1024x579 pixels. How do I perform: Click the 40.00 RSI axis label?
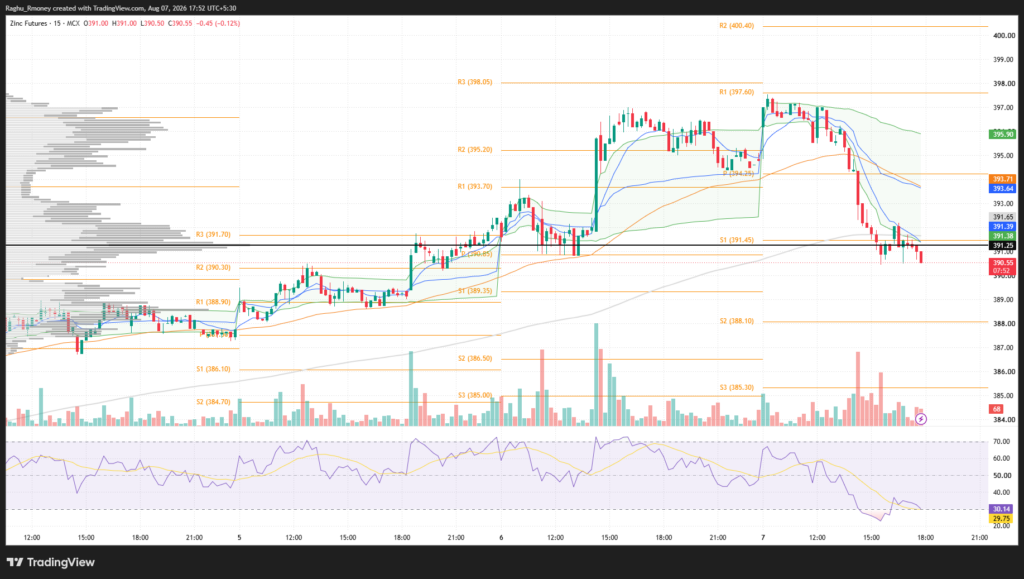(1002, 493)
